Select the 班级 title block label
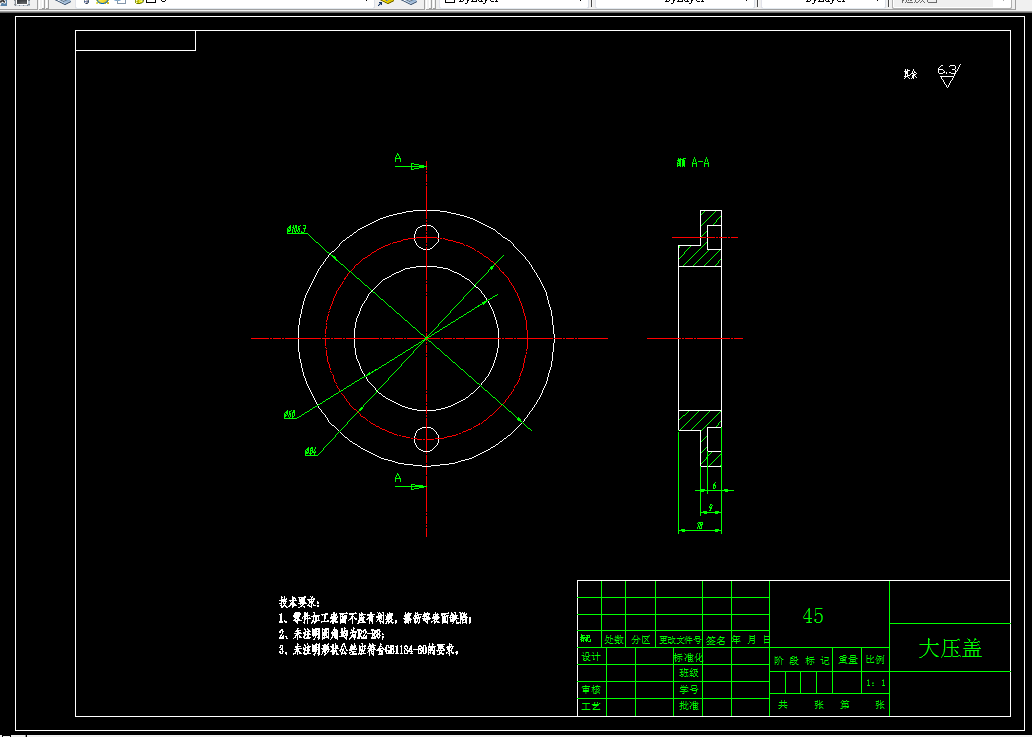1032x737 pixels. [688, 673]
